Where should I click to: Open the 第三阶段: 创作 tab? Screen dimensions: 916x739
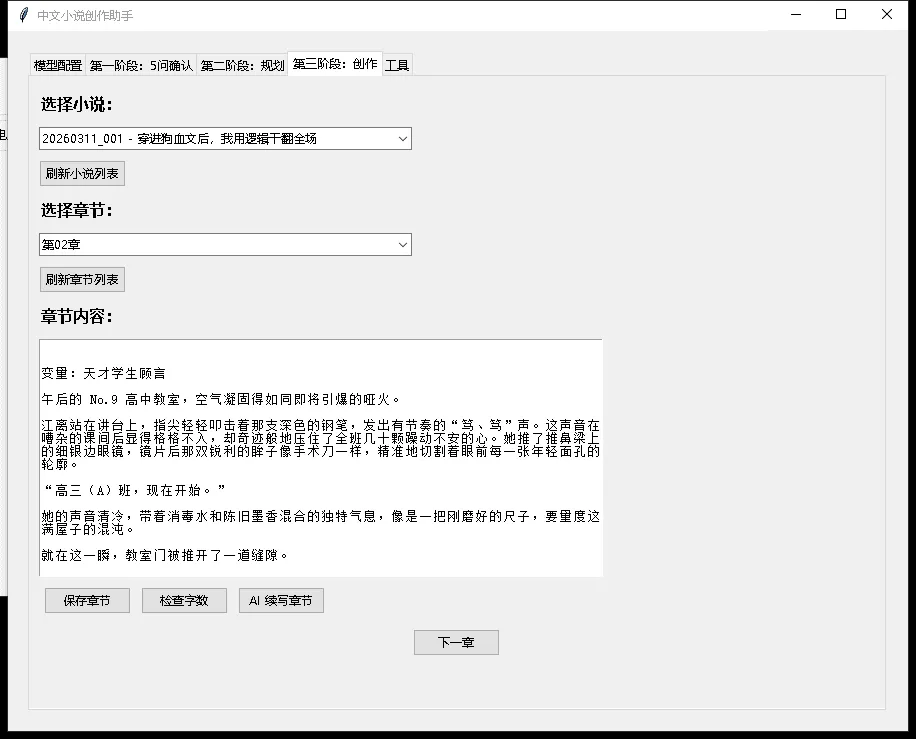(x=335, y=63)
